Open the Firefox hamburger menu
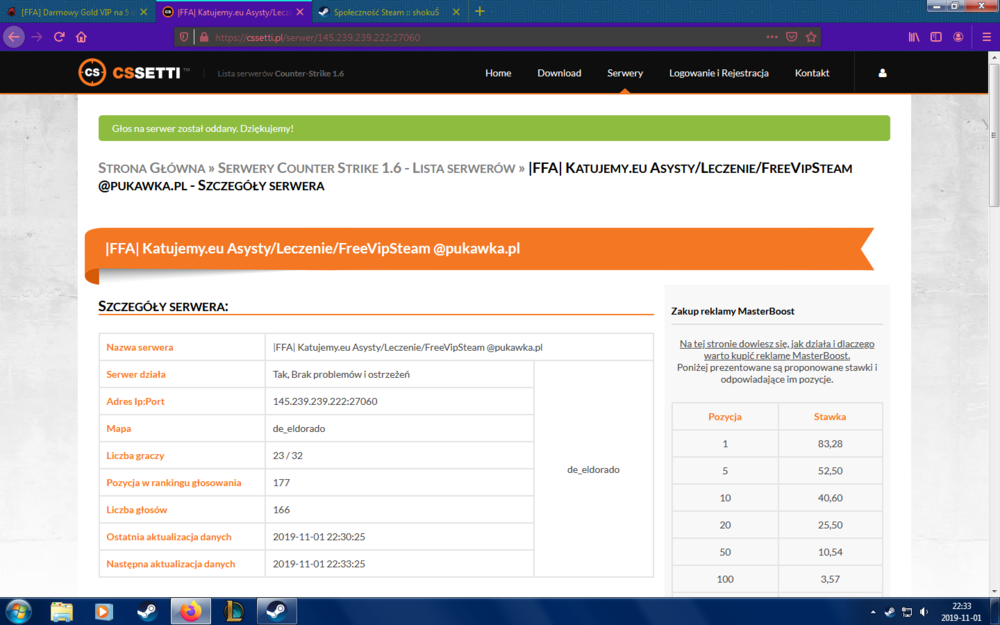 click(986, 37)
